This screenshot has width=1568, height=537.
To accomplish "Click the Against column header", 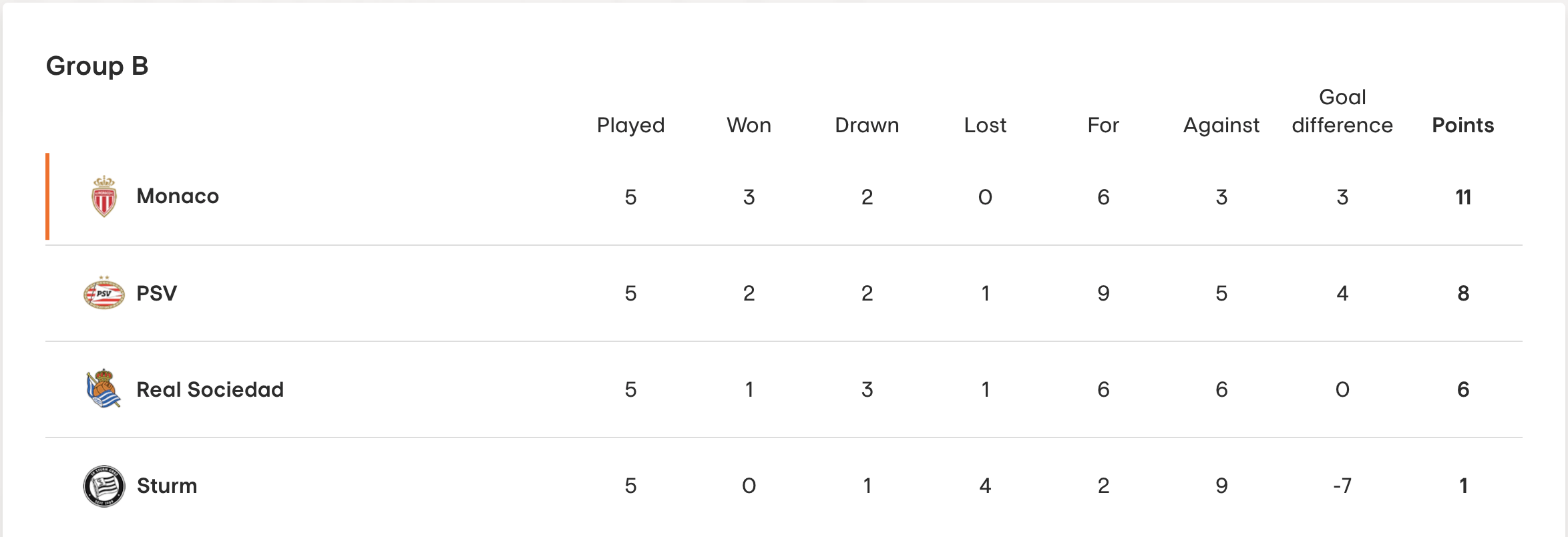I will coord(1221,126).
